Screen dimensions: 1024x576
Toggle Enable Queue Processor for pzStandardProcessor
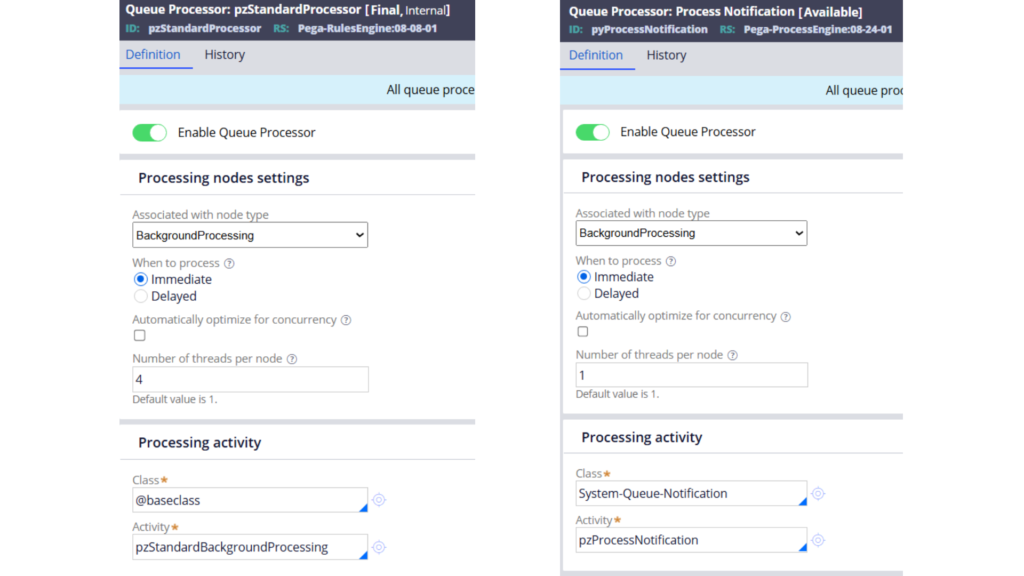point(150,132)
